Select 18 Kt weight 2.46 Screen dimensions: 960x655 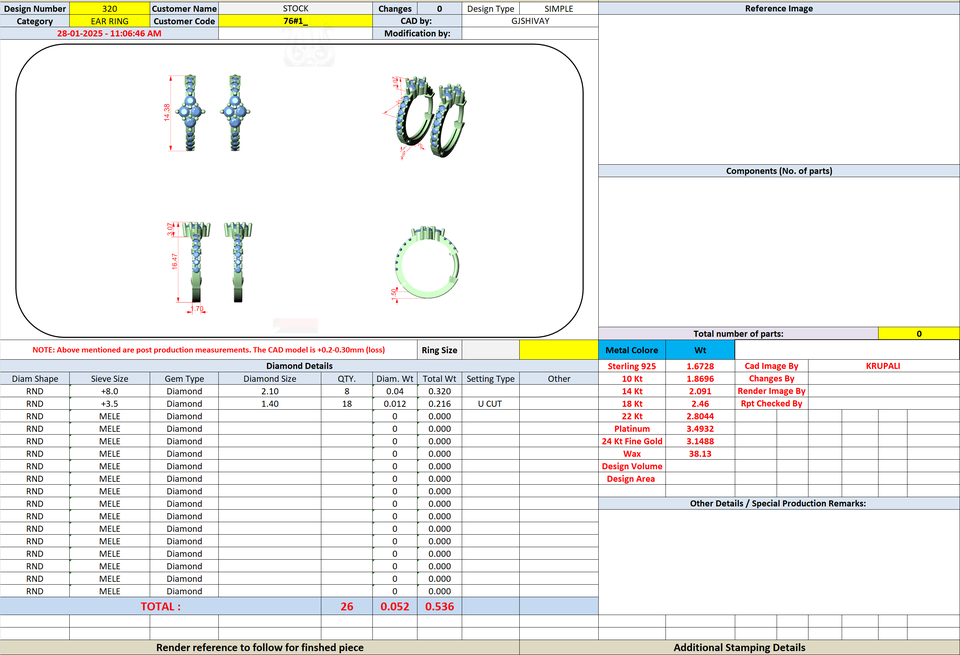[x=700, y=404]
